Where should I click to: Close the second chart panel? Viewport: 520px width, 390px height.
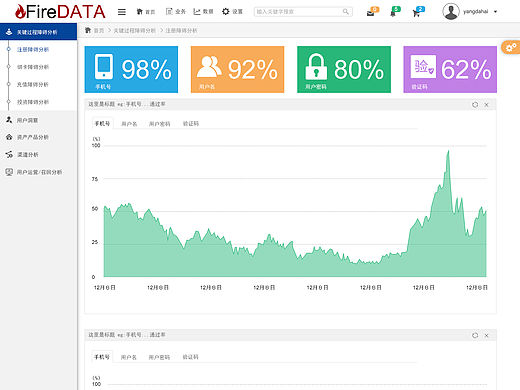pyautogui.click(x=486, y=335)
